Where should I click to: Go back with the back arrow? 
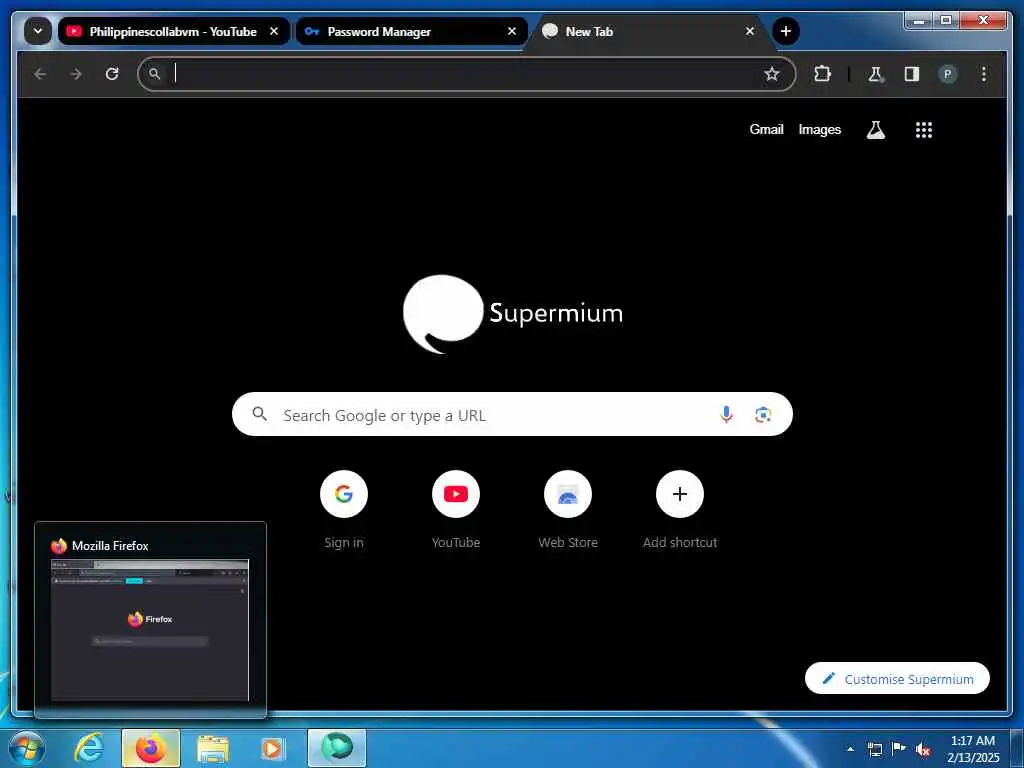40,74
